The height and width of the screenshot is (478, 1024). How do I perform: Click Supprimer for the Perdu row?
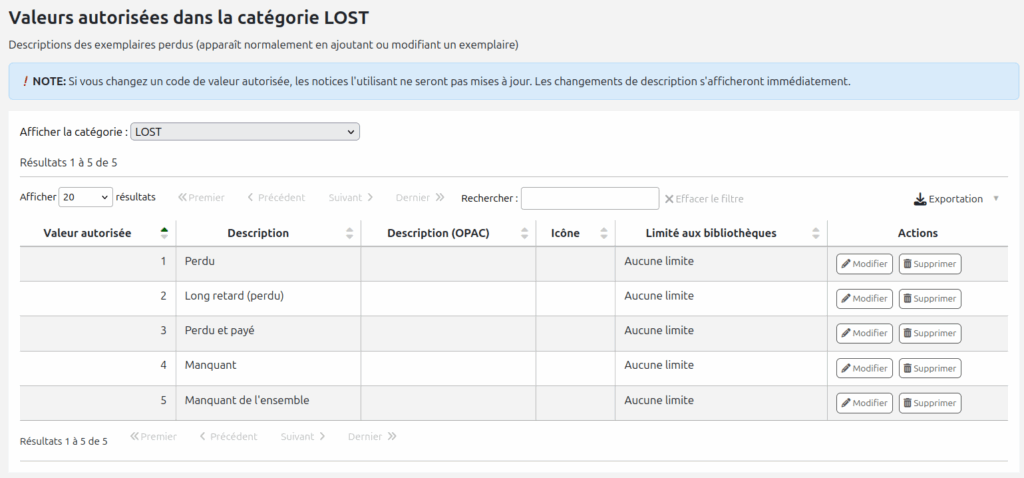point(930,264)
